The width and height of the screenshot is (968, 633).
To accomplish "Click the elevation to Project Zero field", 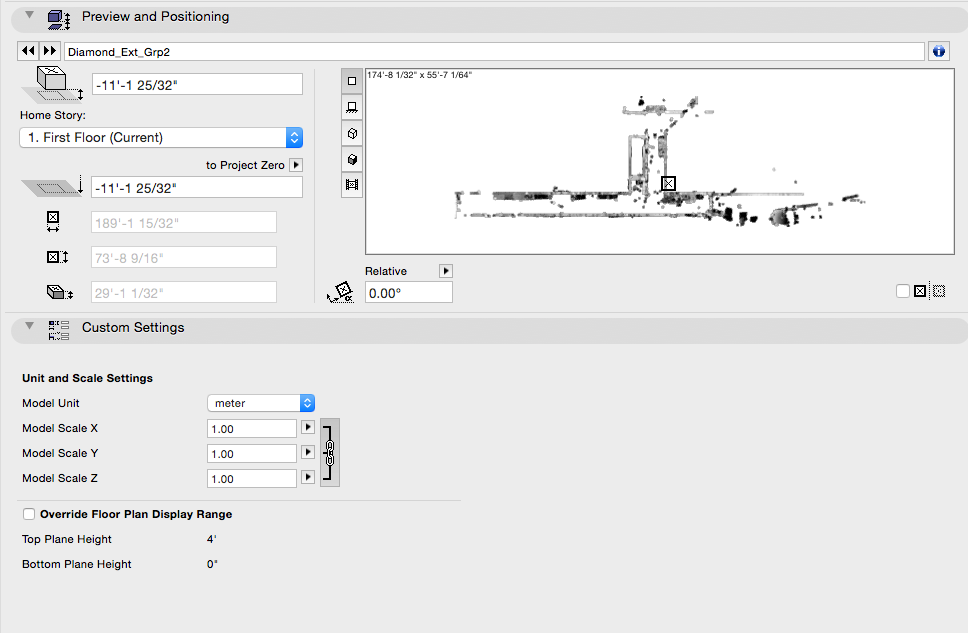I will (197, 188).
